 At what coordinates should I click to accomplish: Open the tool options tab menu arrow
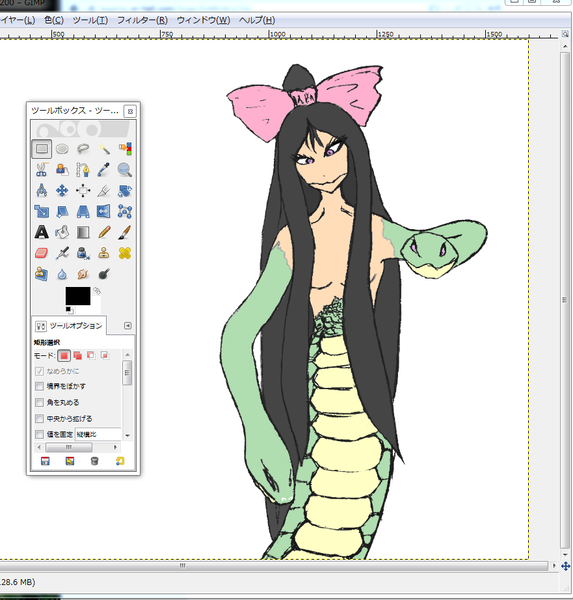(x=128, y=326)
